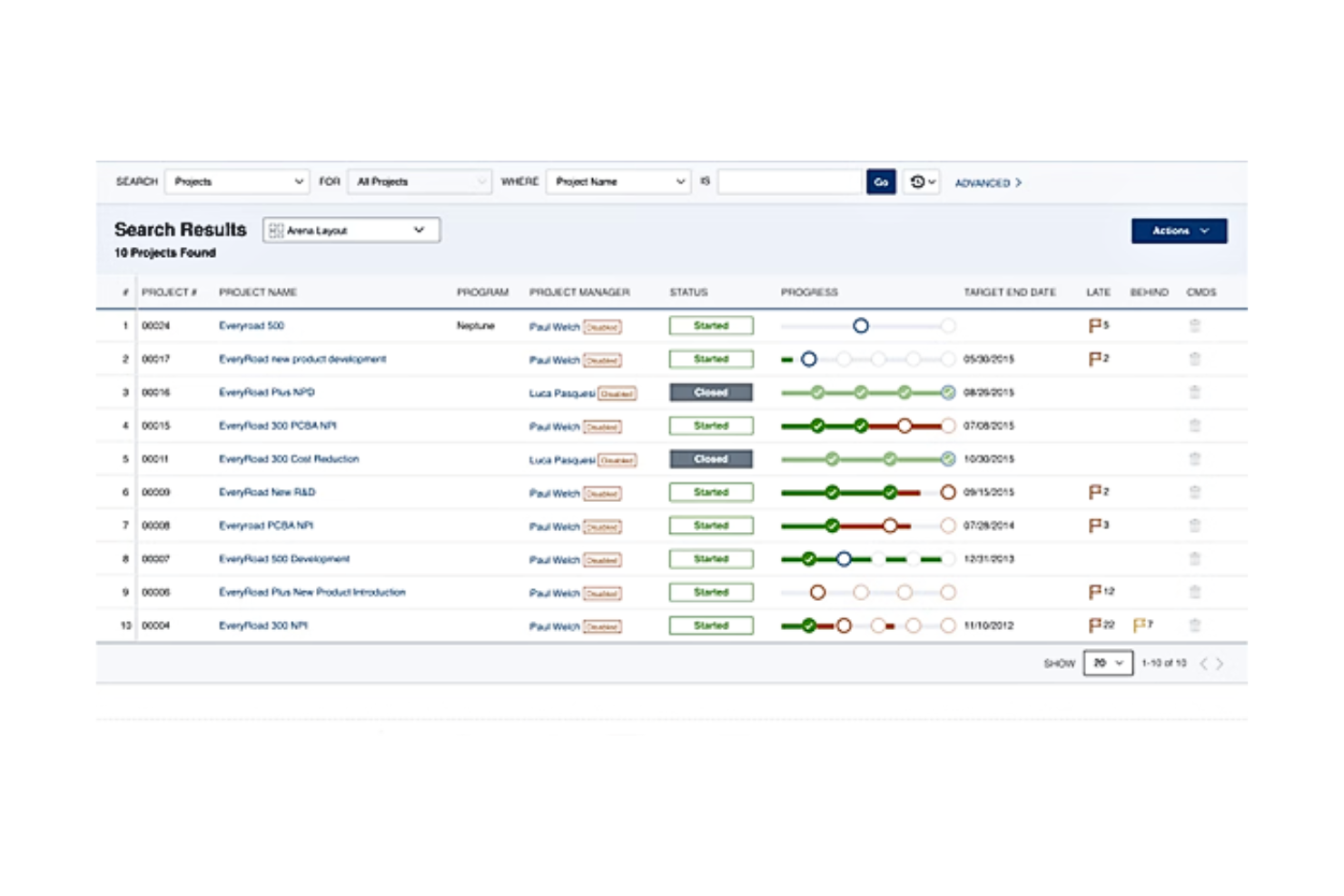
Task: Click the ADVANCED search link
Action: coord(987,182)
